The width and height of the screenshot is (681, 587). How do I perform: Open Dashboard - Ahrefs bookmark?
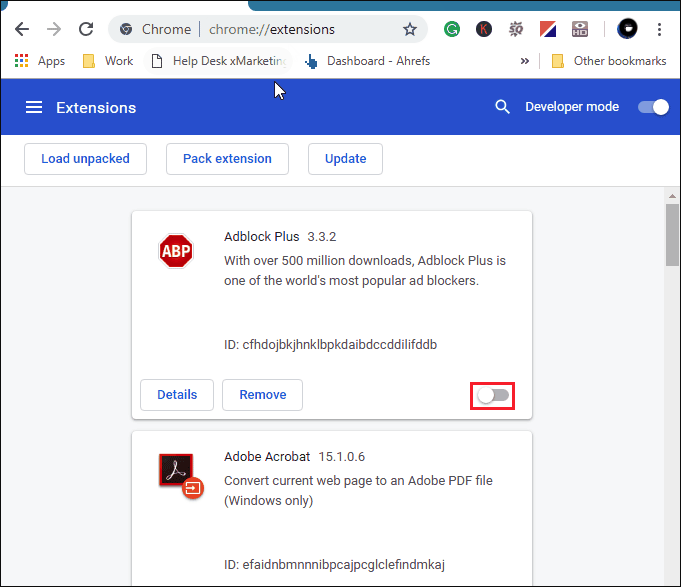click(367, 61)
